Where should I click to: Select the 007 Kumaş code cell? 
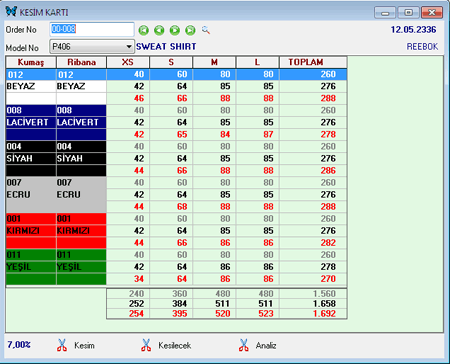(x=31, y=183)
